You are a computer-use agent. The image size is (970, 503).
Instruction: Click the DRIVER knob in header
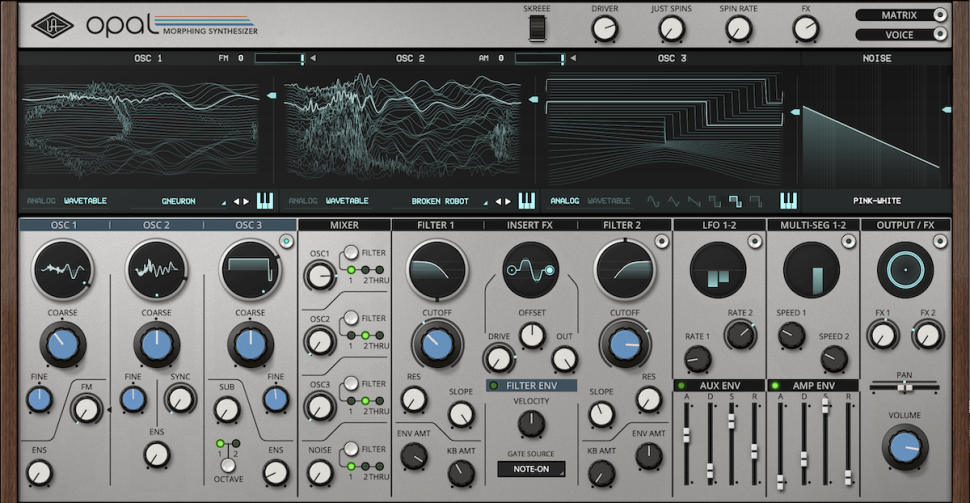604,28
